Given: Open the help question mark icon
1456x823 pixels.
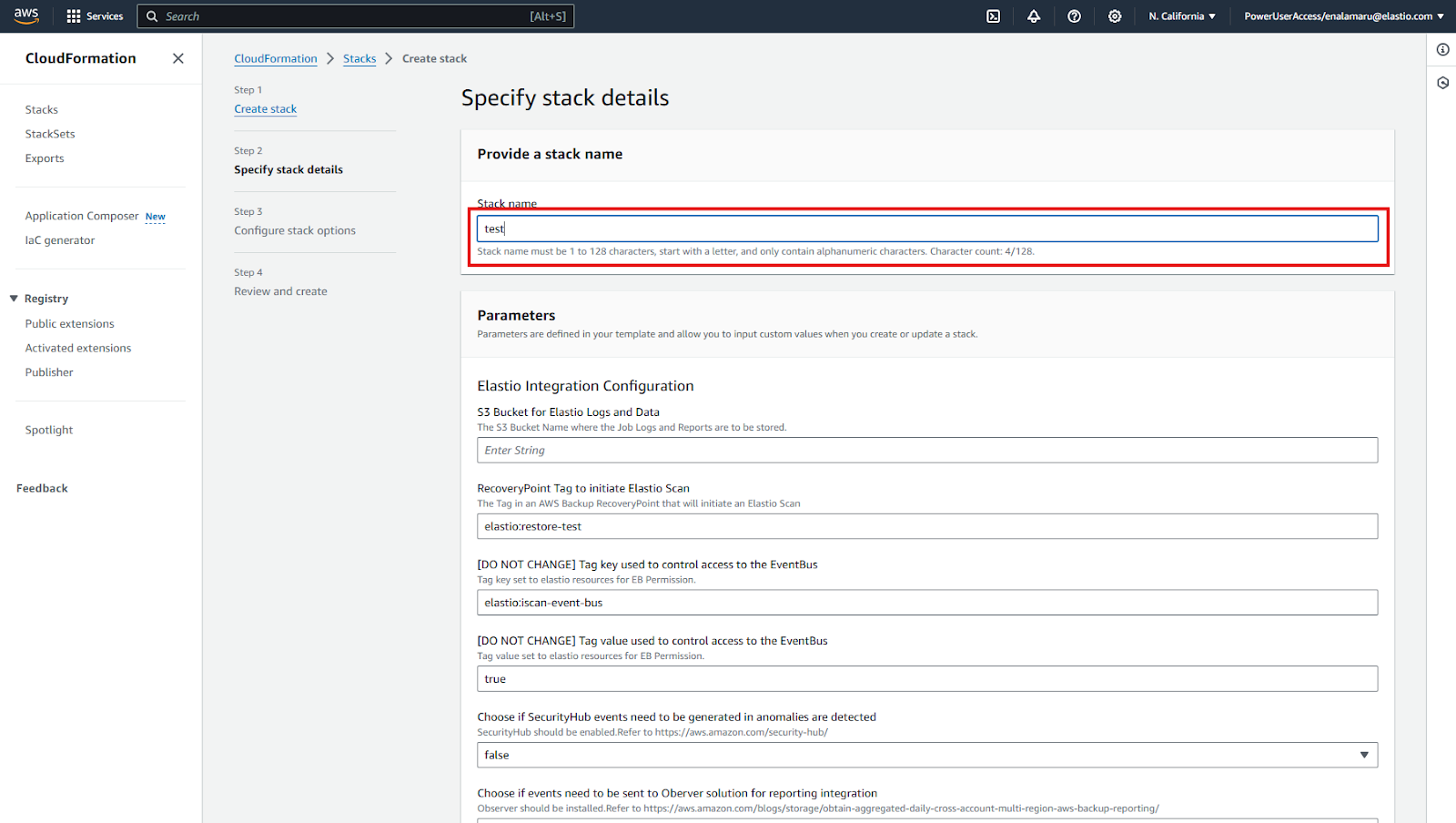Looking at the screenshot, I should click(x=1074, y=16).
